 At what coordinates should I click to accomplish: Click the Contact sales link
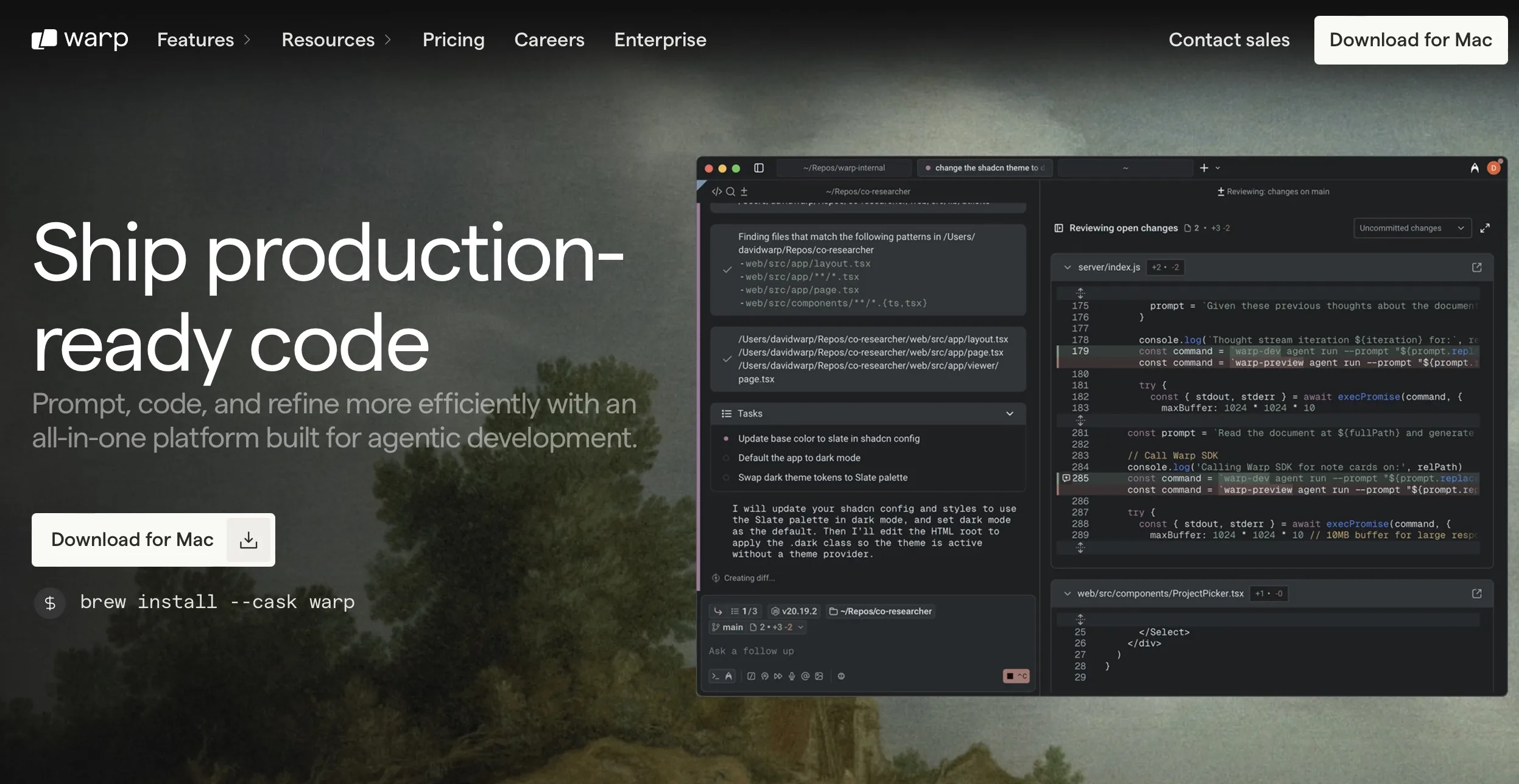click(1229, 40)
